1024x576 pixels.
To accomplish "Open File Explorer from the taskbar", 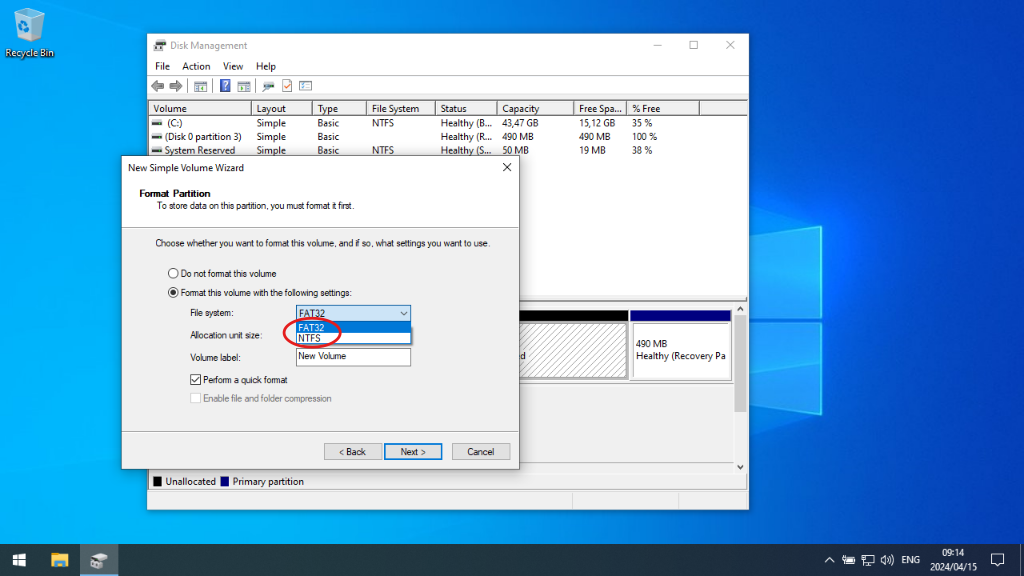I will 60,559.
